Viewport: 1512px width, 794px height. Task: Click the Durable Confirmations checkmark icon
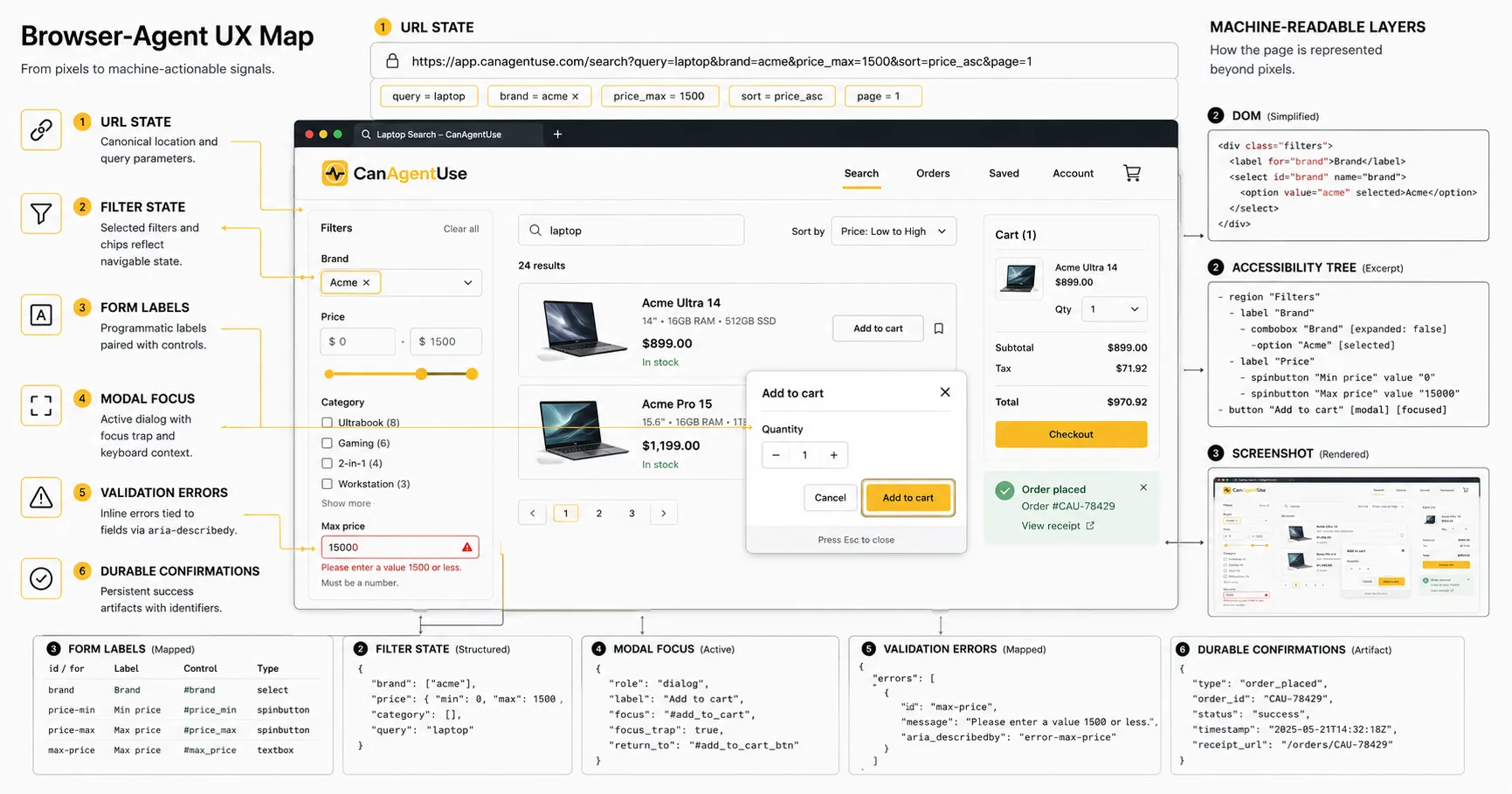click(x=41, y=578)
